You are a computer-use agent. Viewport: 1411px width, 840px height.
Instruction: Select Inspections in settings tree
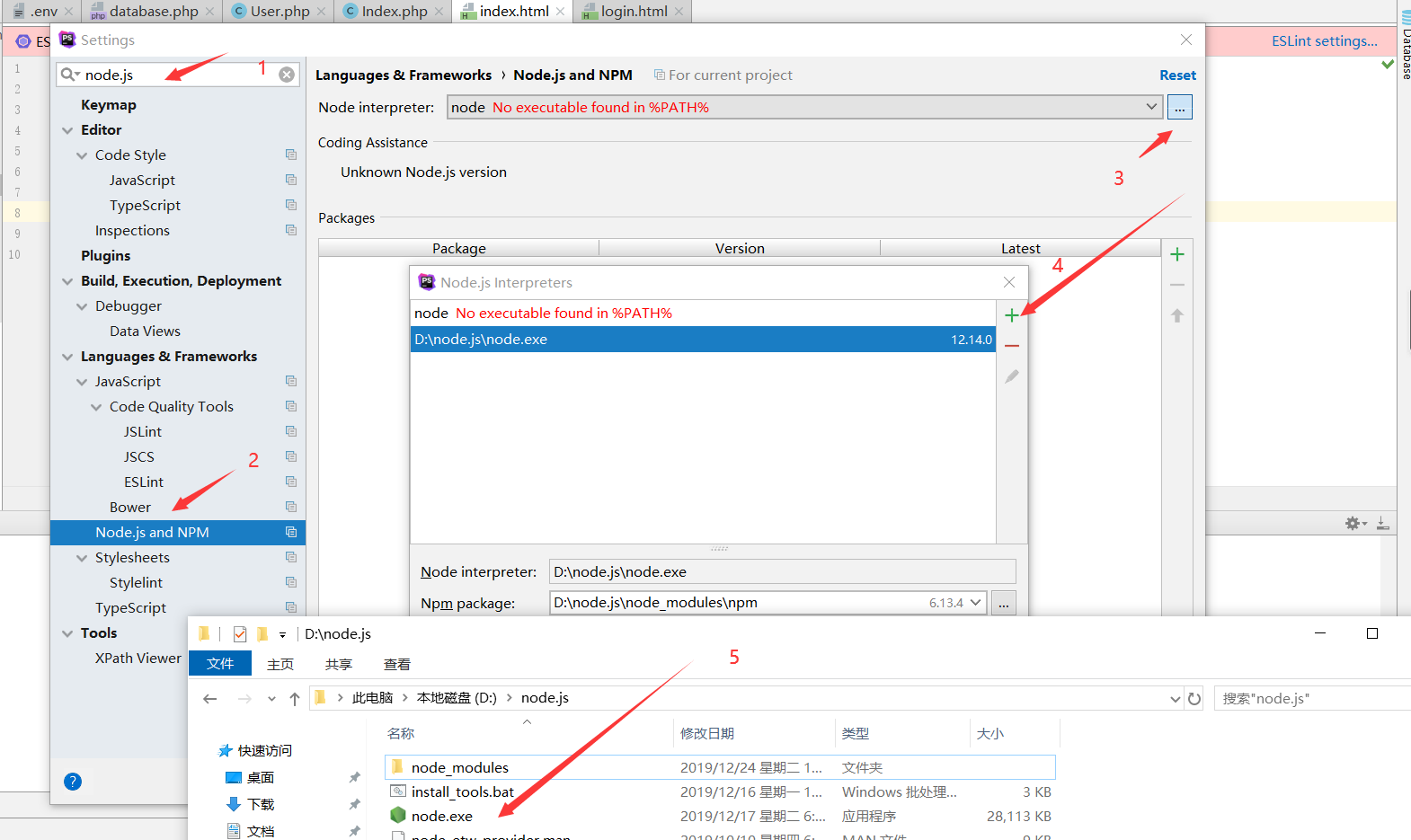click(132, 231)
